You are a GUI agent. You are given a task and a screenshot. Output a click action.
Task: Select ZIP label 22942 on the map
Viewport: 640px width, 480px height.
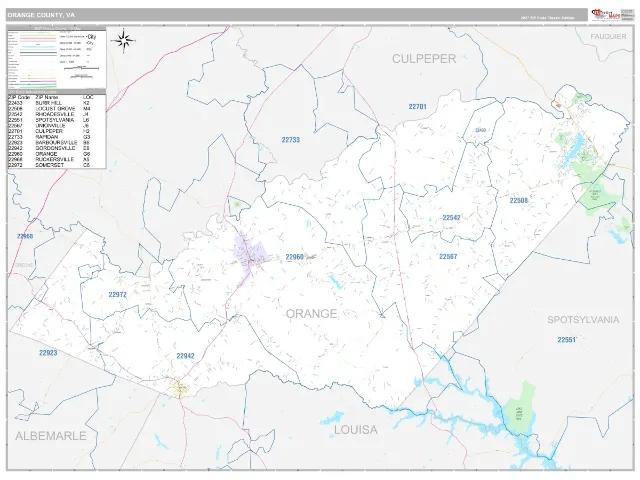[x=185, y=356]
